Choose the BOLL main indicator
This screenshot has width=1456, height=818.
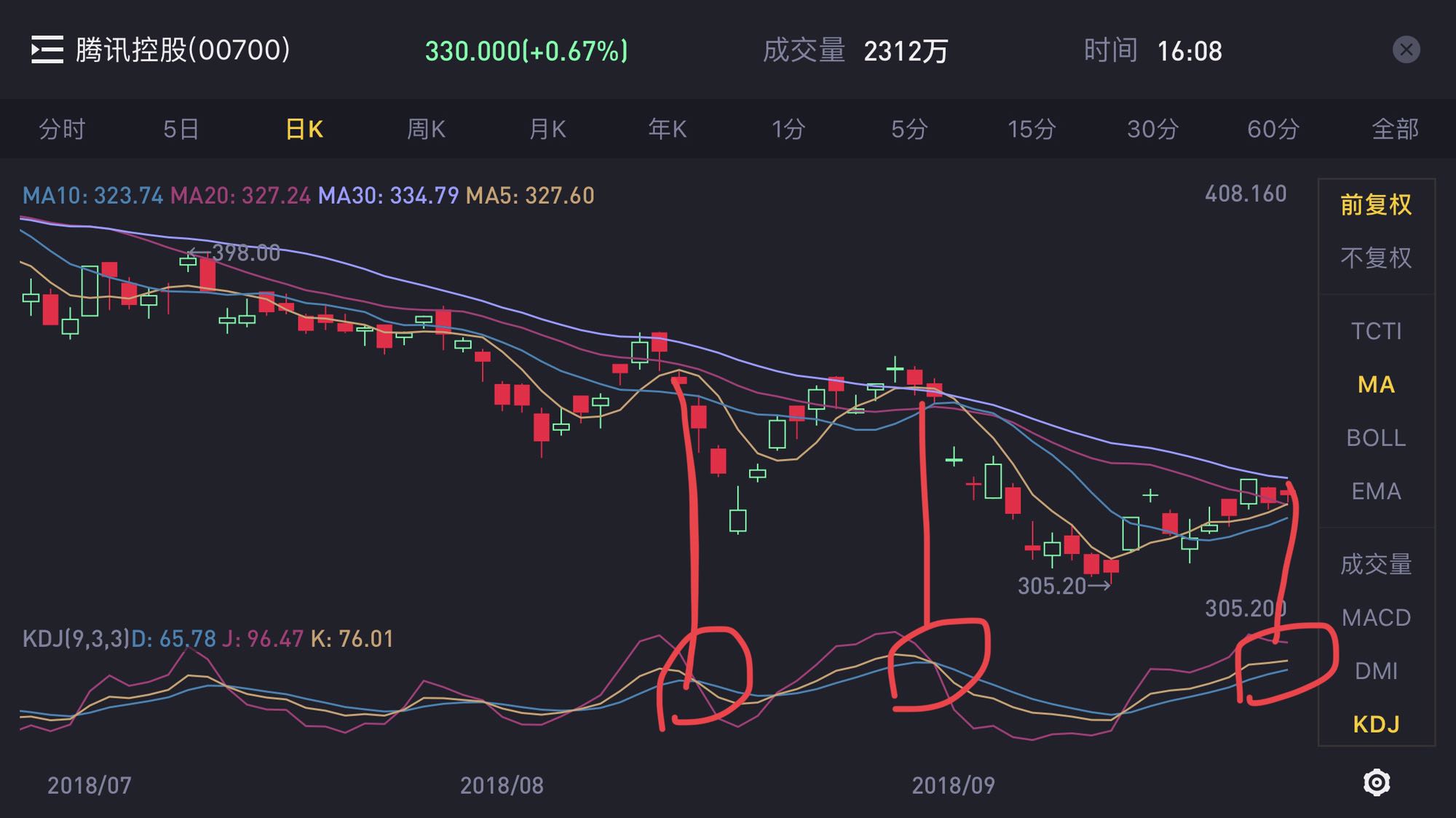(x=1376, y=437)
